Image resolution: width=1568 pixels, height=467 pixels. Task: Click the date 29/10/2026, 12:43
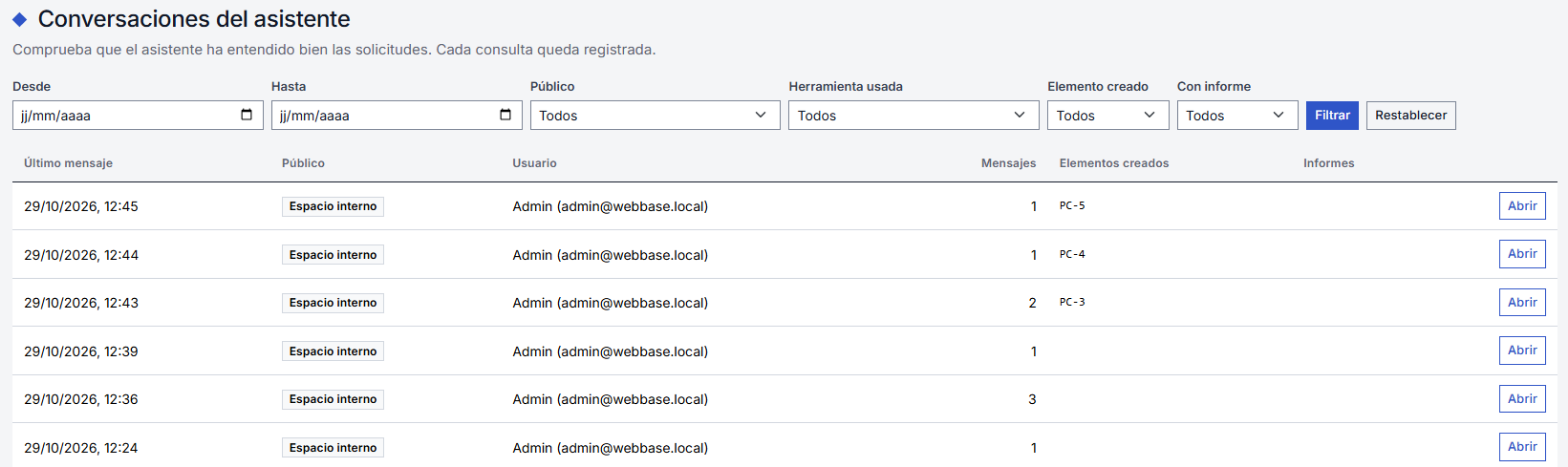coord(81,302)
